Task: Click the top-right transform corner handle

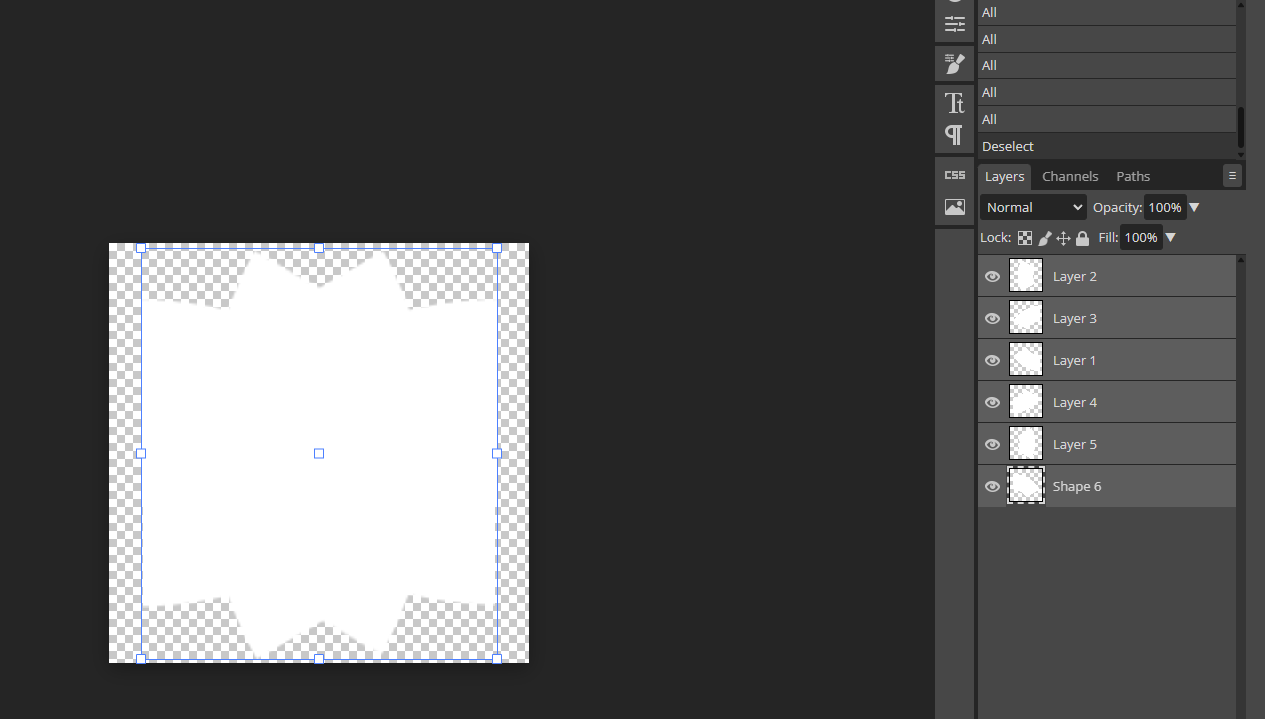Action: [x=497, y=248]
